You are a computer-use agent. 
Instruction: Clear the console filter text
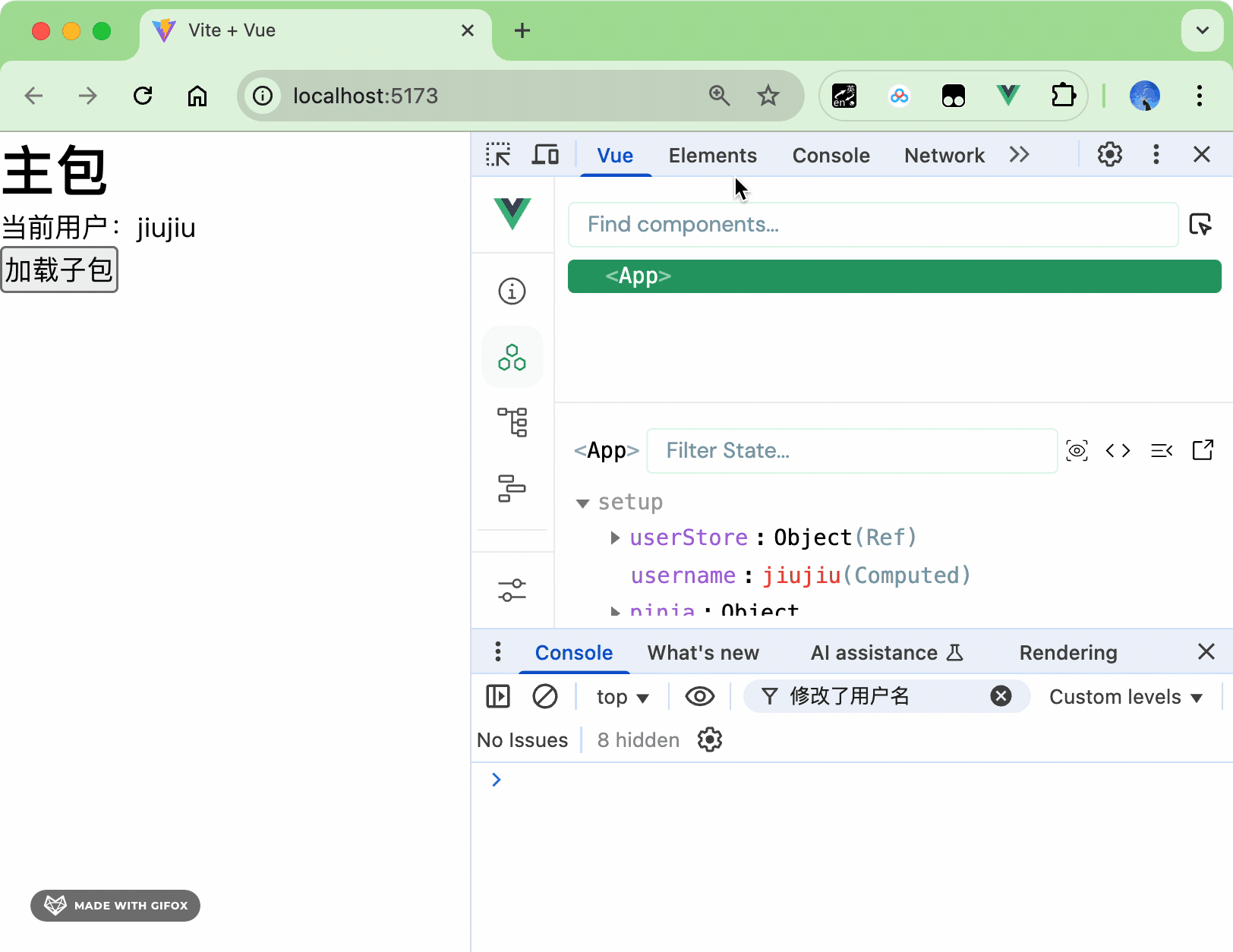pos(1001,696)
